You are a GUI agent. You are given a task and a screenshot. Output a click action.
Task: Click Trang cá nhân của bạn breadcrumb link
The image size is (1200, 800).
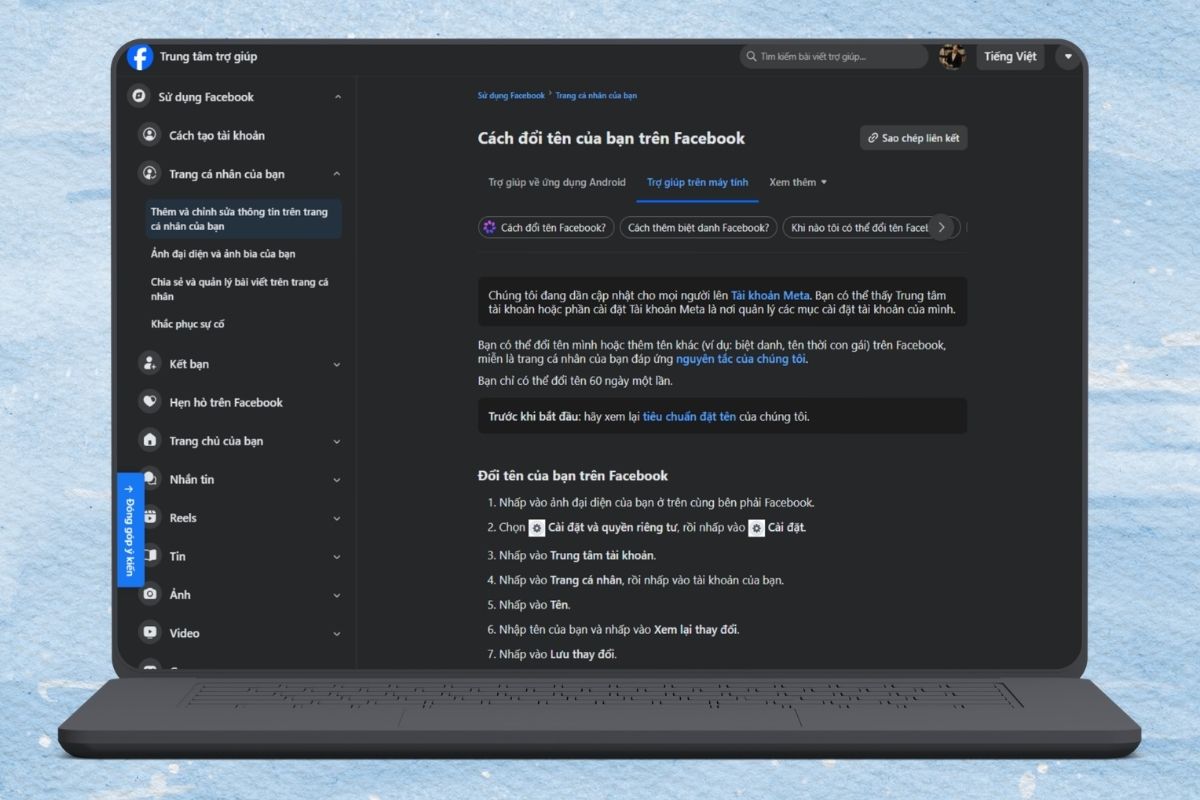coord(596,96)
